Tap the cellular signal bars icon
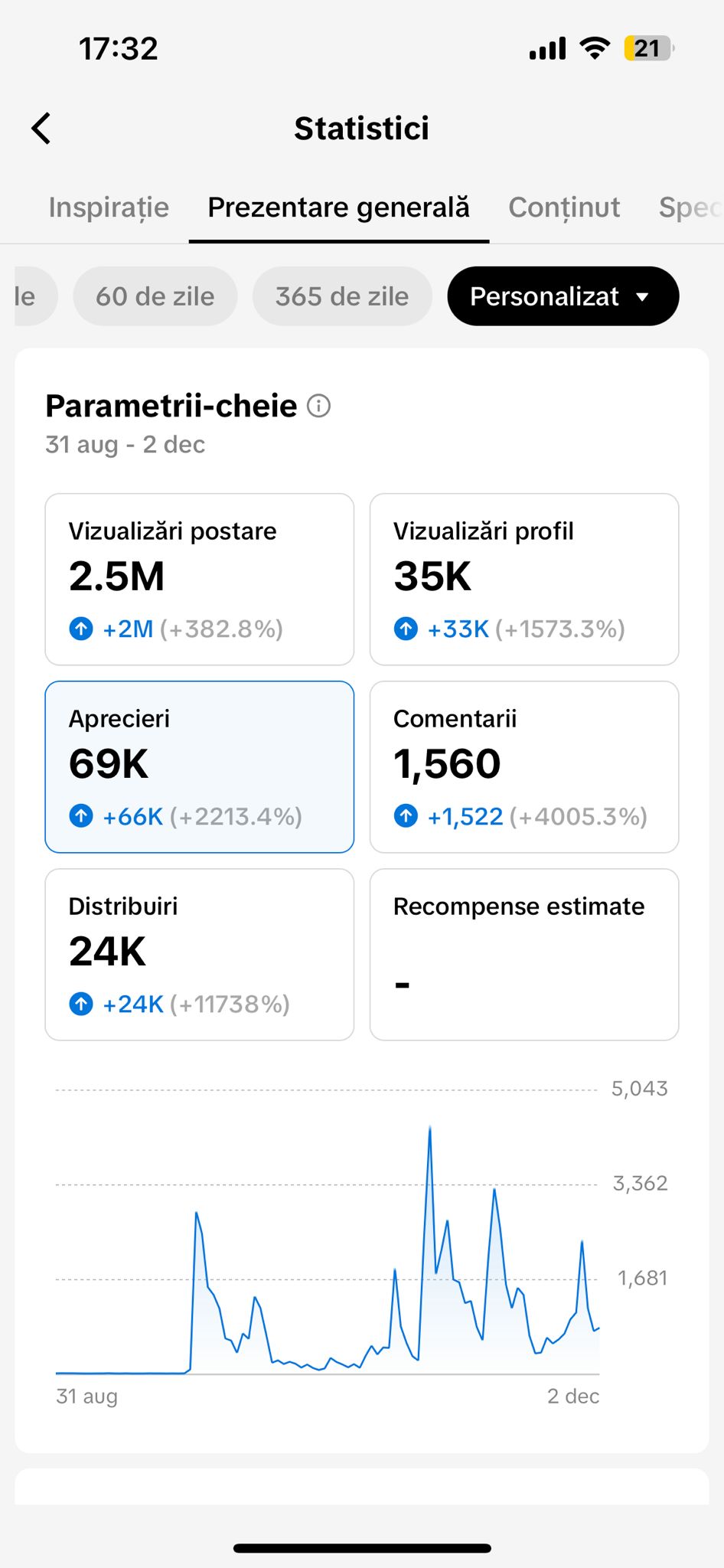724x1568 pixels. [x=547, y=48]
